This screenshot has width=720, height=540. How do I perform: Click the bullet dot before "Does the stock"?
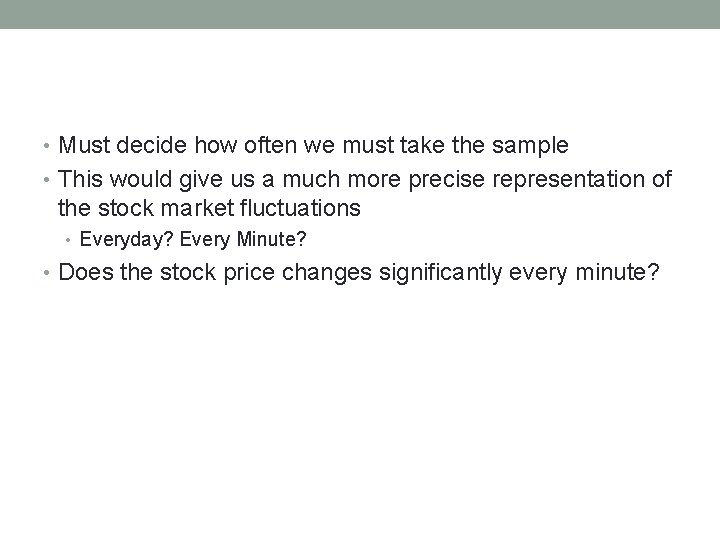50,273
